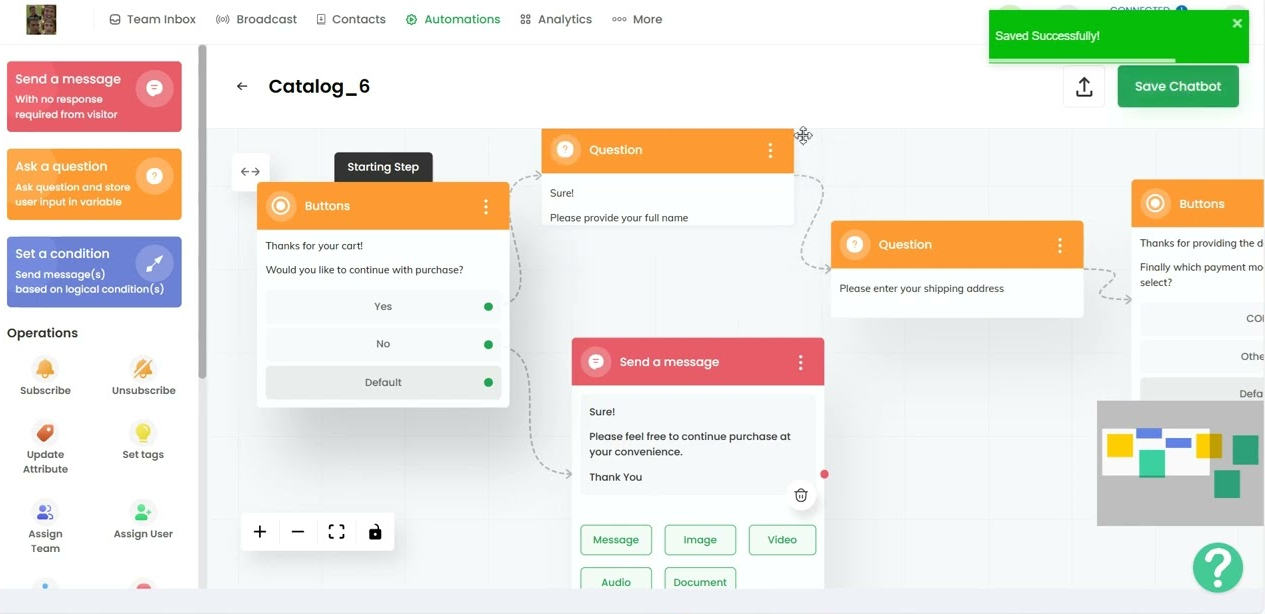This screenshot has height=614, width=1265.
Task: Click the left sidebar scrollbar
Action: [202, 212]
